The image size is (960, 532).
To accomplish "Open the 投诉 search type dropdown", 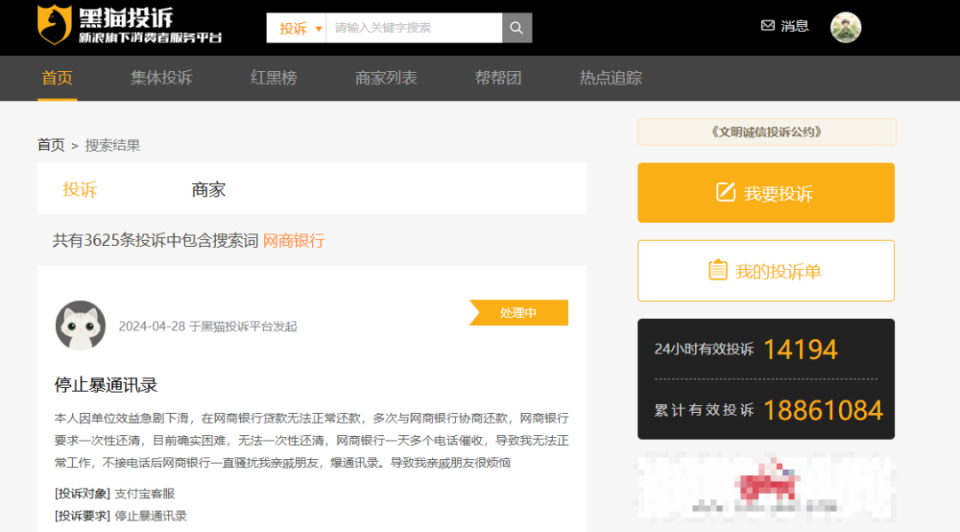I will (x=296, y=28).
